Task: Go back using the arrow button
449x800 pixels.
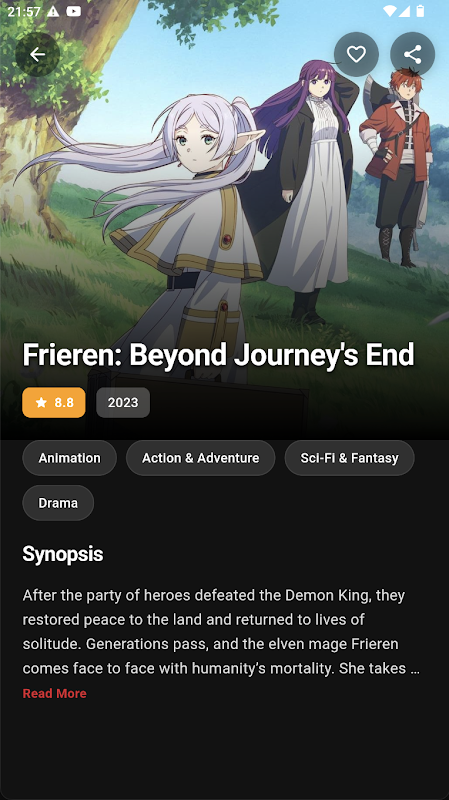Action: tap(38, 55)
